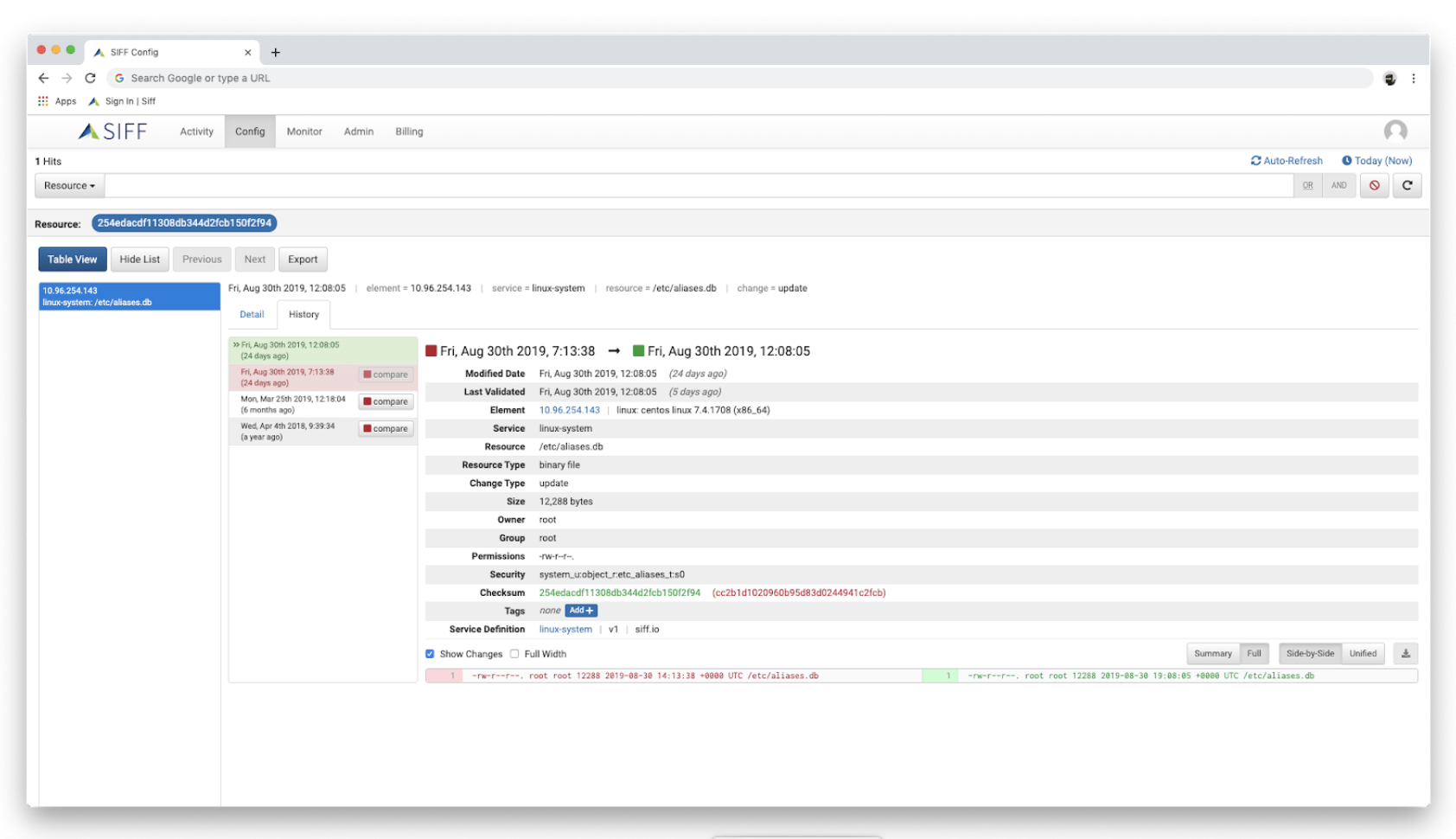Toggle Auto-Refresh
1456x839 pixels.
[x=1287, y=161]
